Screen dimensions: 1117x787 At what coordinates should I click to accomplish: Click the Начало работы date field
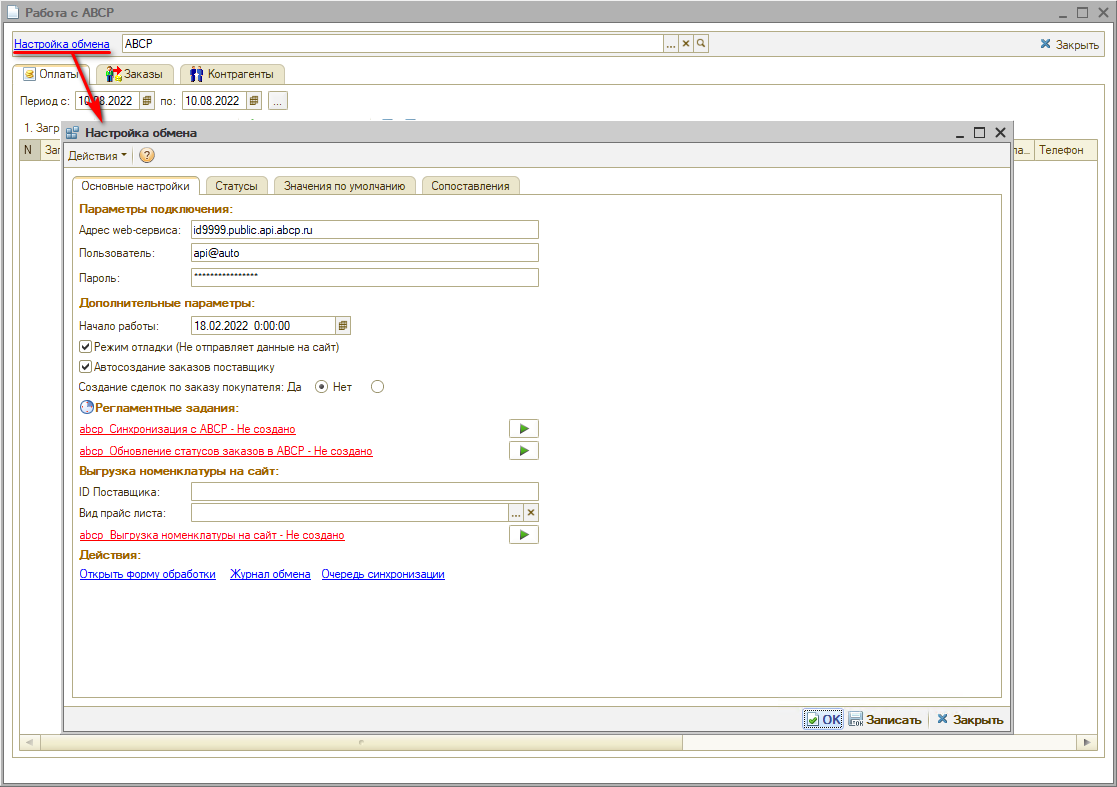pyautogui.click(x=263, y=325)
